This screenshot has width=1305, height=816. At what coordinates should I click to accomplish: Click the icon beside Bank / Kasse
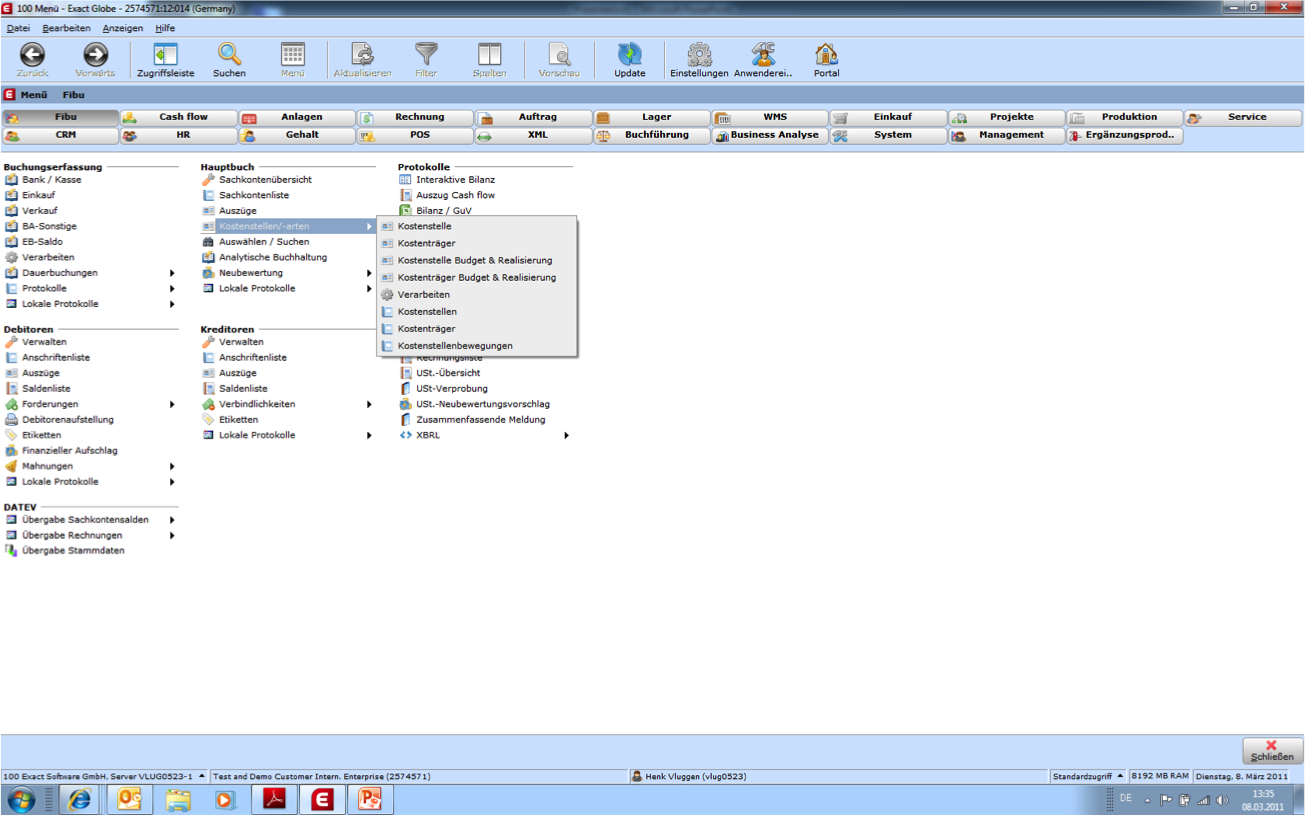(11, 180)
